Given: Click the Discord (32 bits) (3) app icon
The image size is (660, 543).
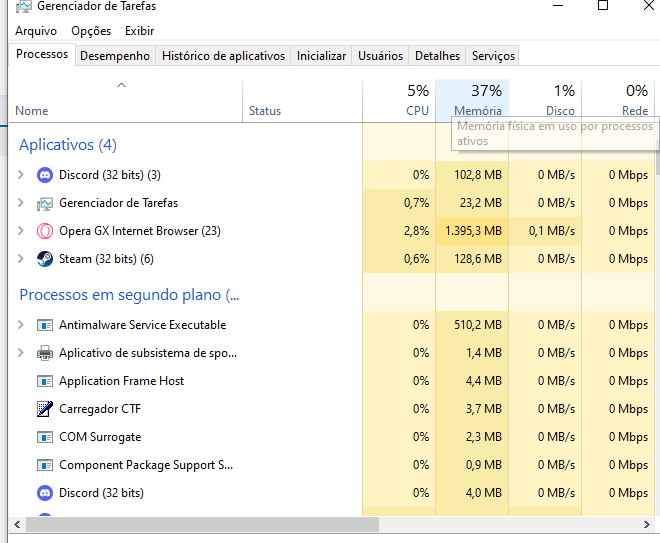Looking at the screenshot, I should (x=45, y=175).
